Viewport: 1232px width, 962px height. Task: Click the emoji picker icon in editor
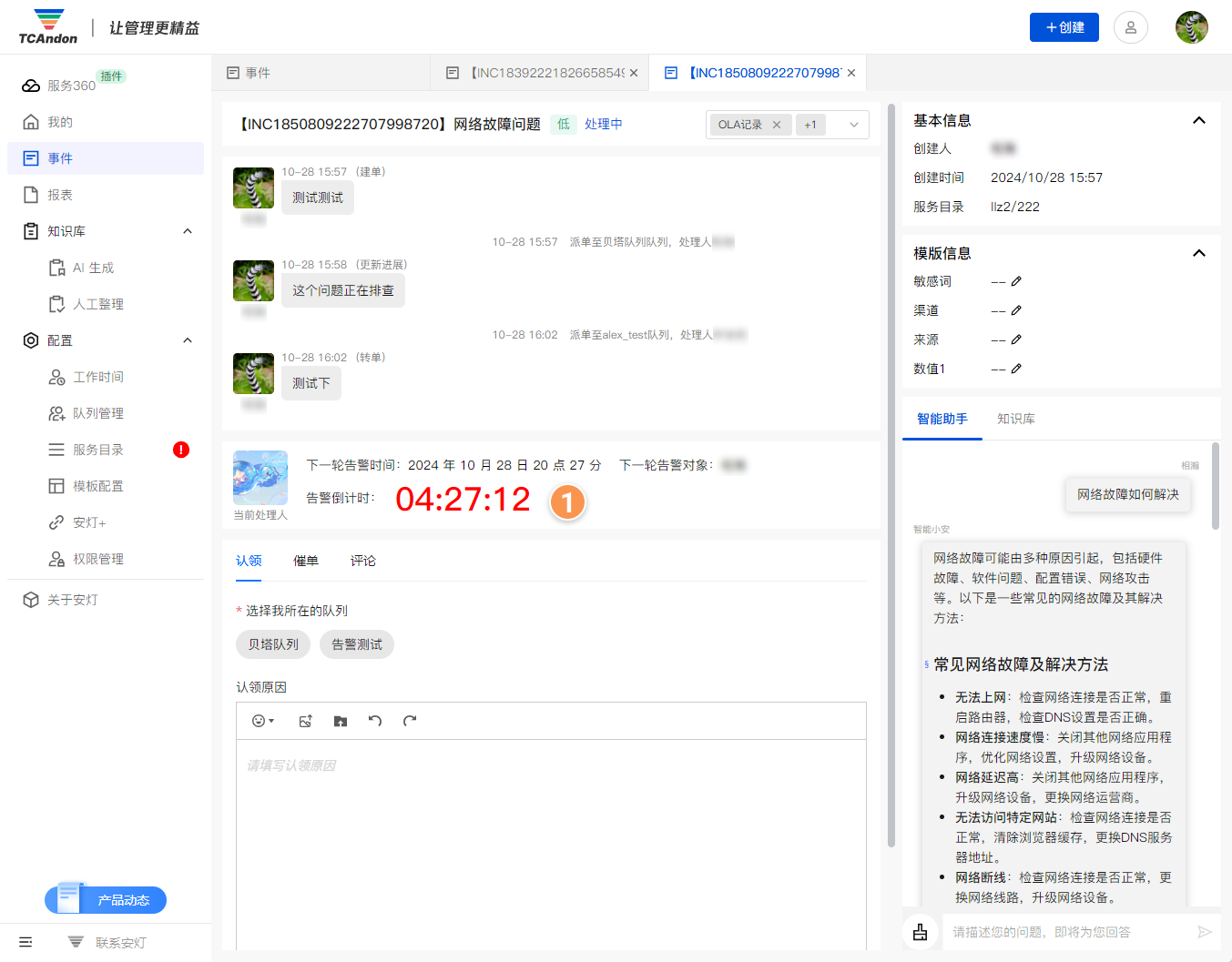pos(262,721)
